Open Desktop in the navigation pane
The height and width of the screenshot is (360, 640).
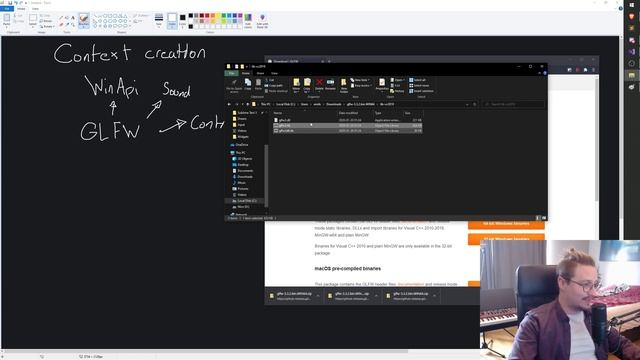click(x=241, y=164)
